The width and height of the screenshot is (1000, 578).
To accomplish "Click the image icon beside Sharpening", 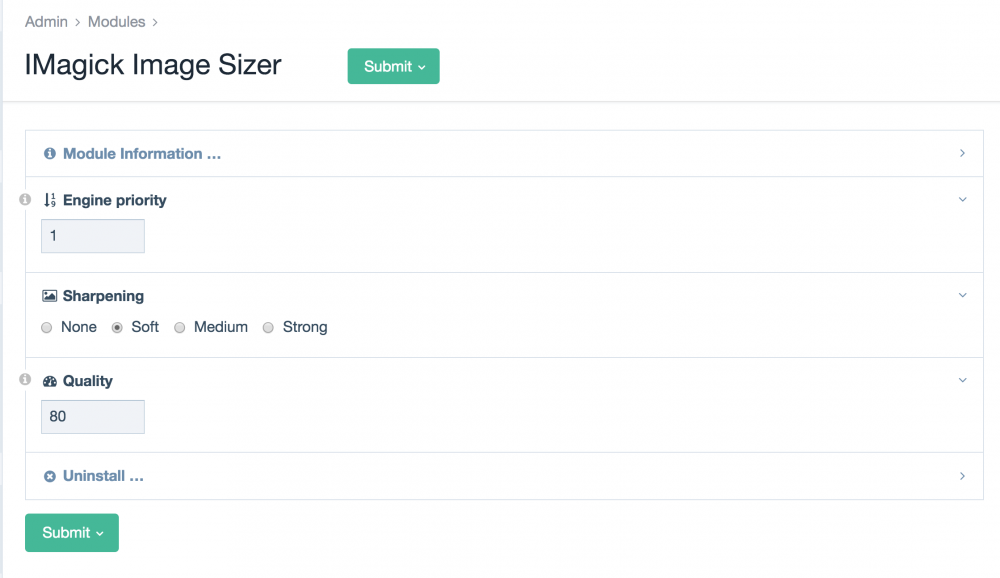I will point(50,296).
